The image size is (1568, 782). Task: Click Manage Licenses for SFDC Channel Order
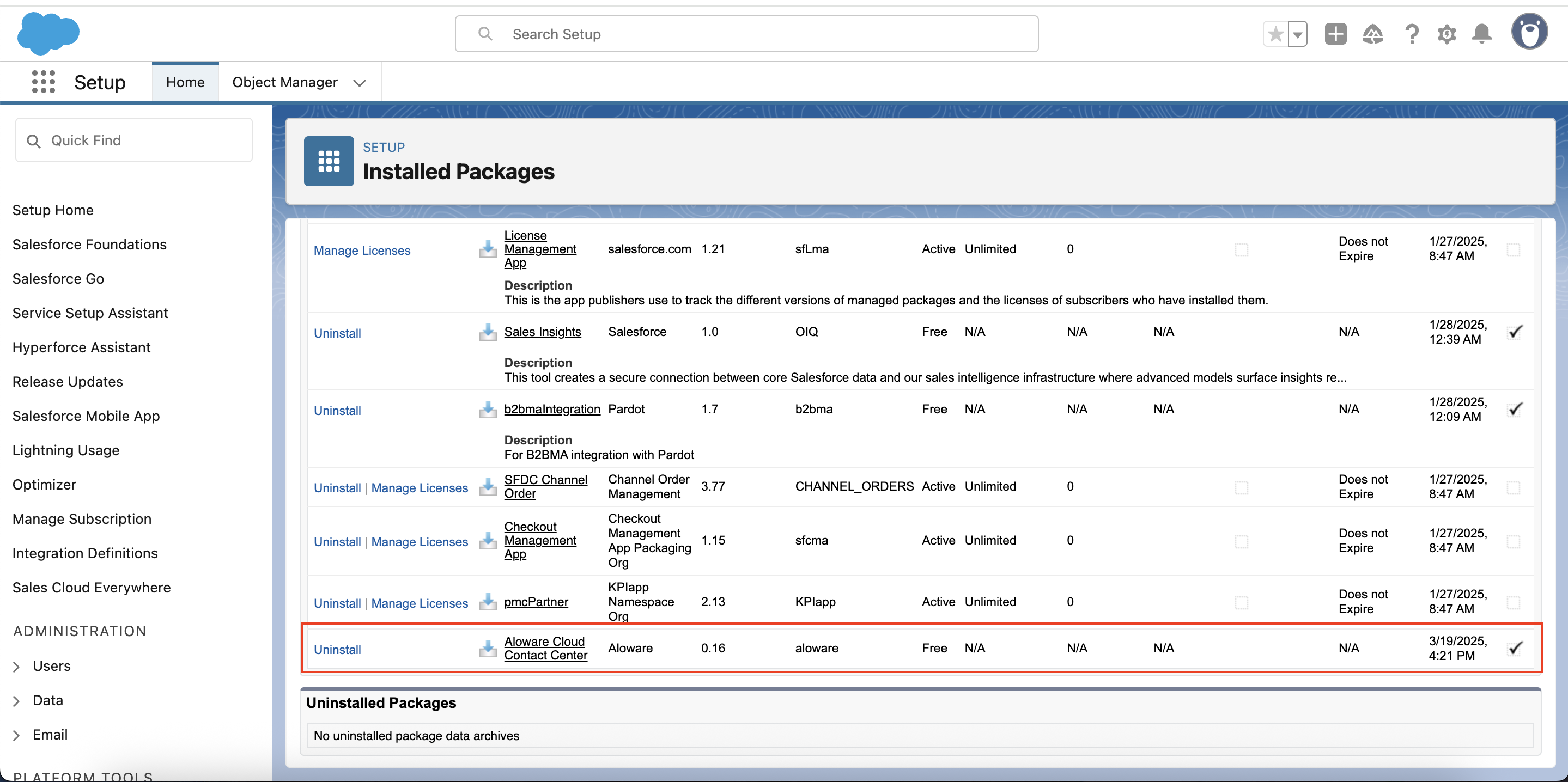[420, 488]
